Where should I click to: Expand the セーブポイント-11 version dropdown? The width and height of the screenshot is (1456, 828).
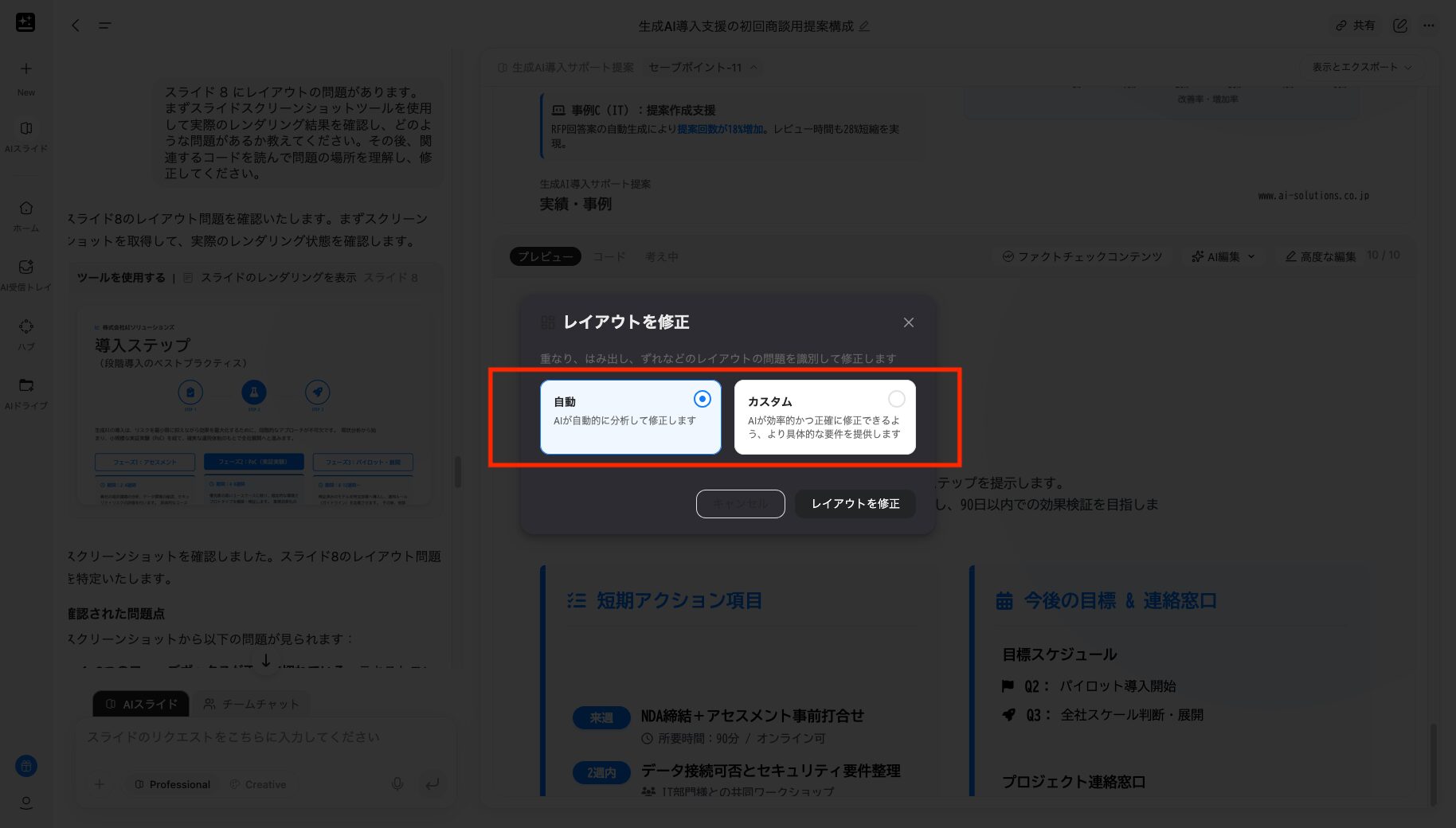coord(702,68)
